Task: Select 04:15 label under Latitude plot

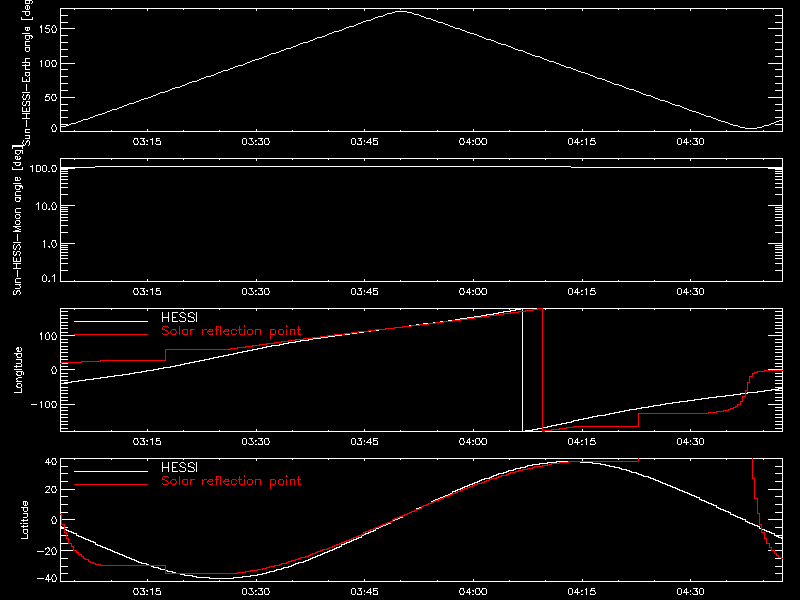Action: click(x=582, y=591)
